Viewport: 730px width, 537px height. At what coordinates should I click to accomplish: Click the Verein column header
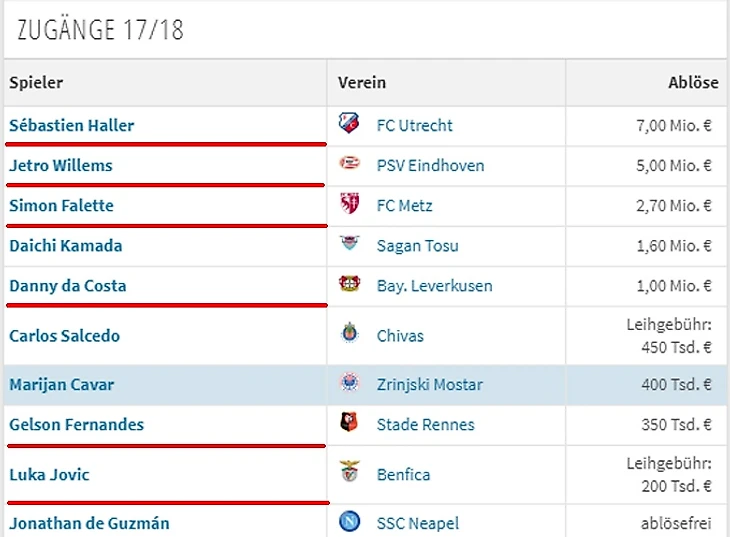pos(362,83)
